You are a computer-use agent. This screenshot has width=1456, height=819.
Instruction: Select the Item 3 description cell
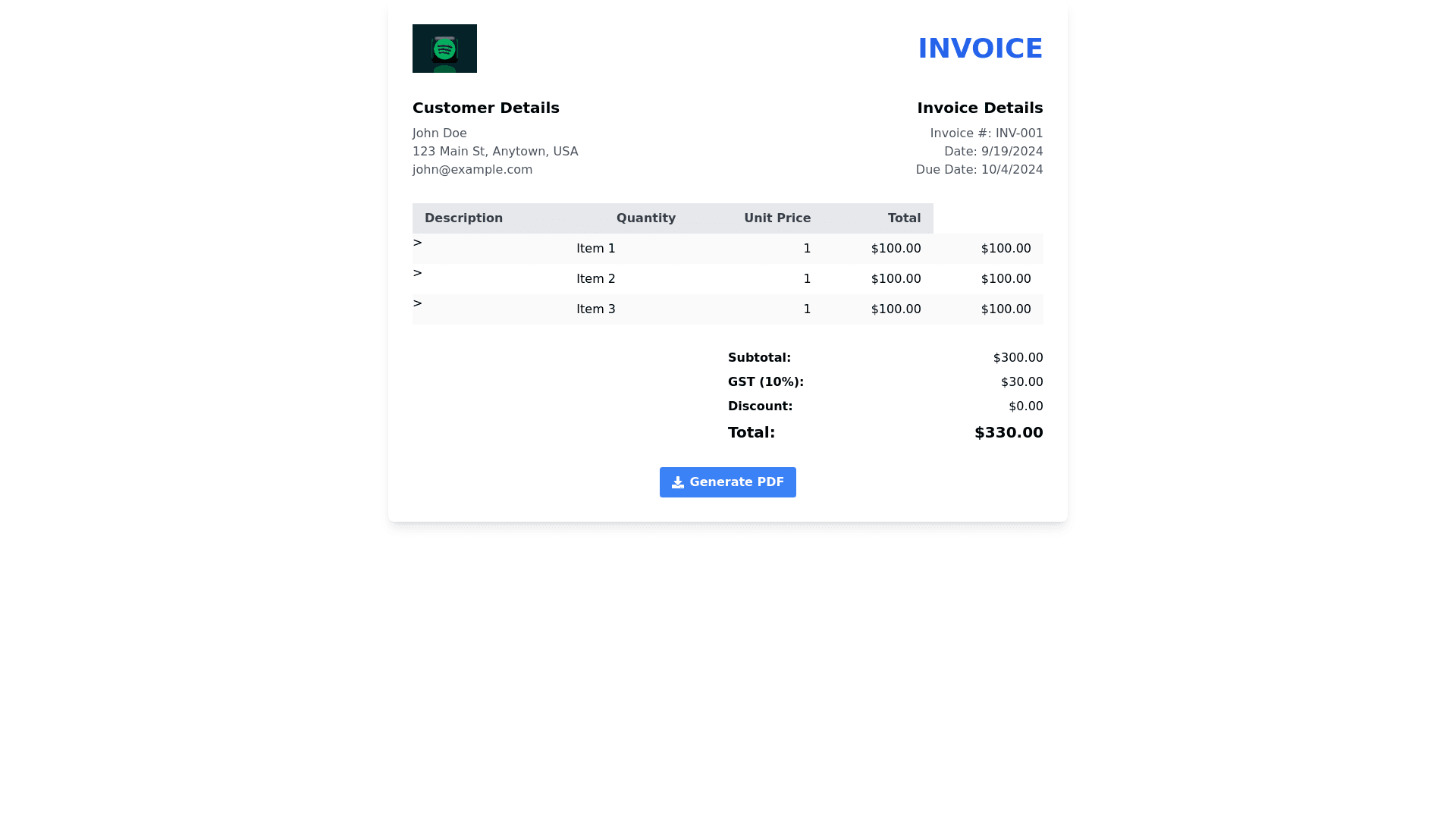pyautogui.click(x=595, y=309)
